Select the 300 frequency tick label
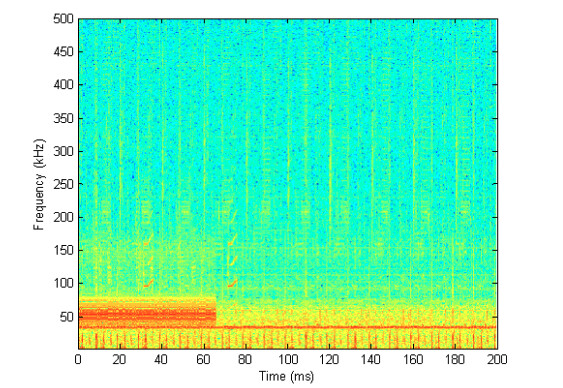This screenshot has width=563, height=388. point(63,151)
